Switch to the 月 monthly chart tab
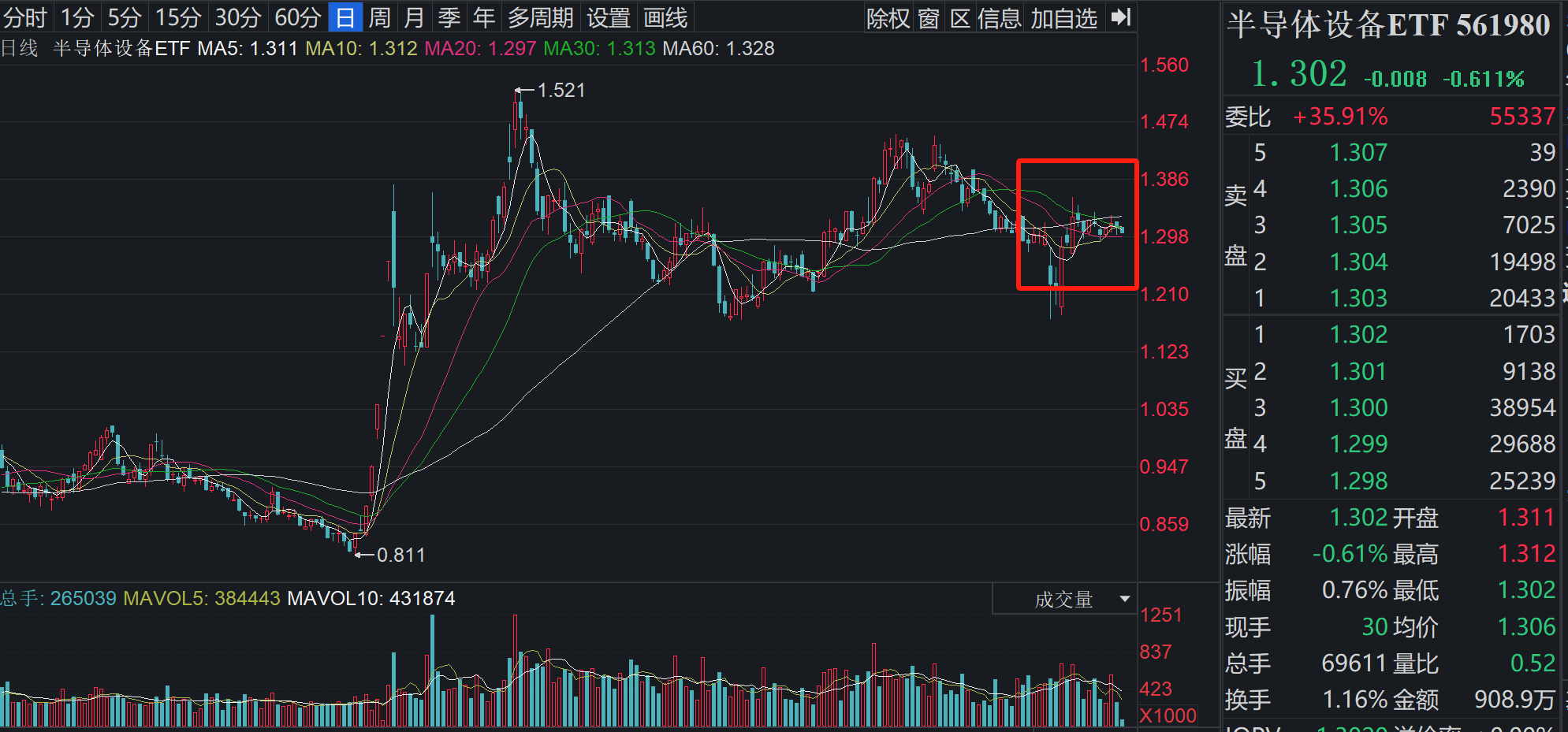1568x732 pixels. tap(415, 17)
